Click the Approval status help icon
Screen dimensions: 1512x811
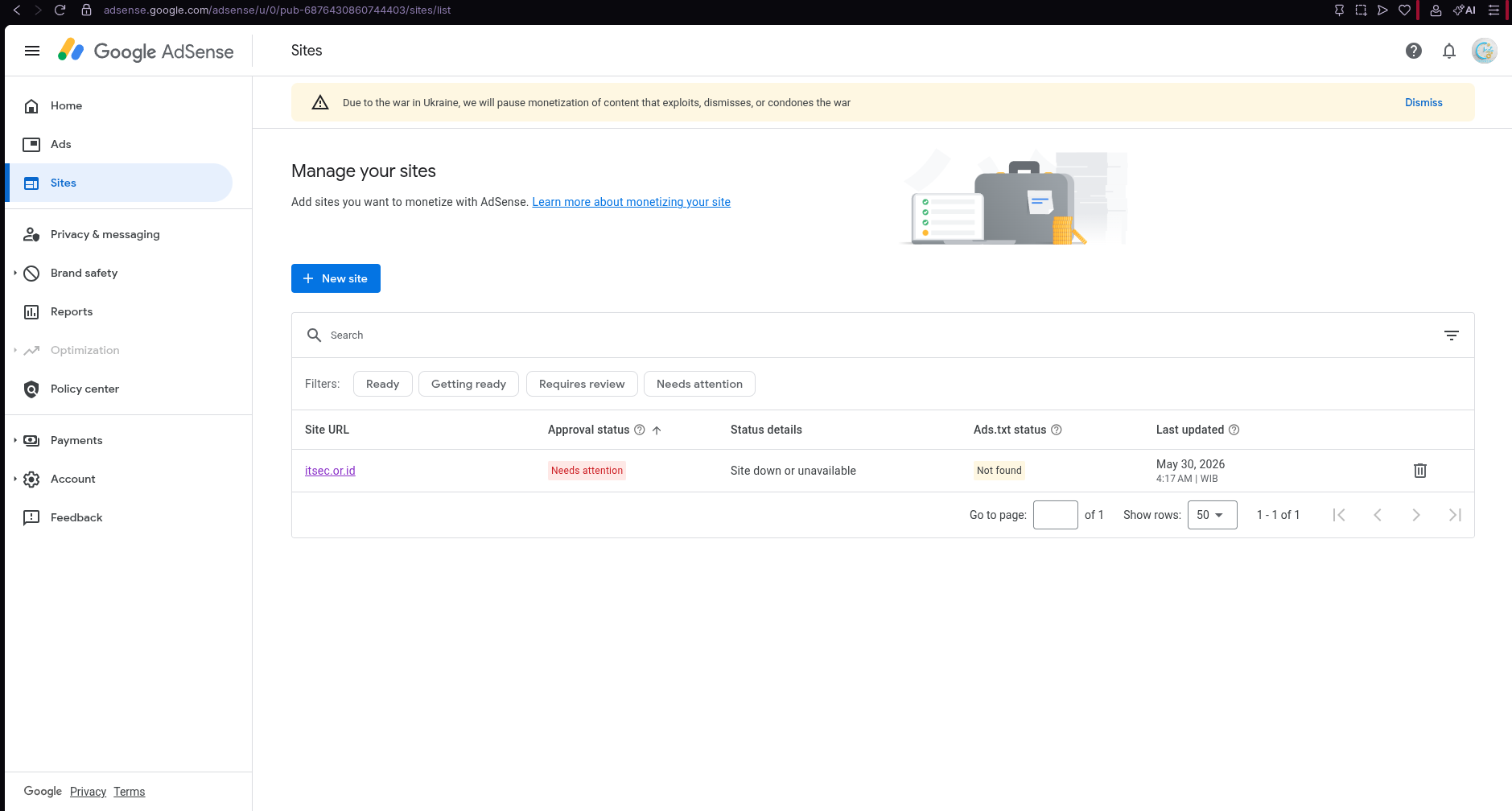(x=640, y=430)
